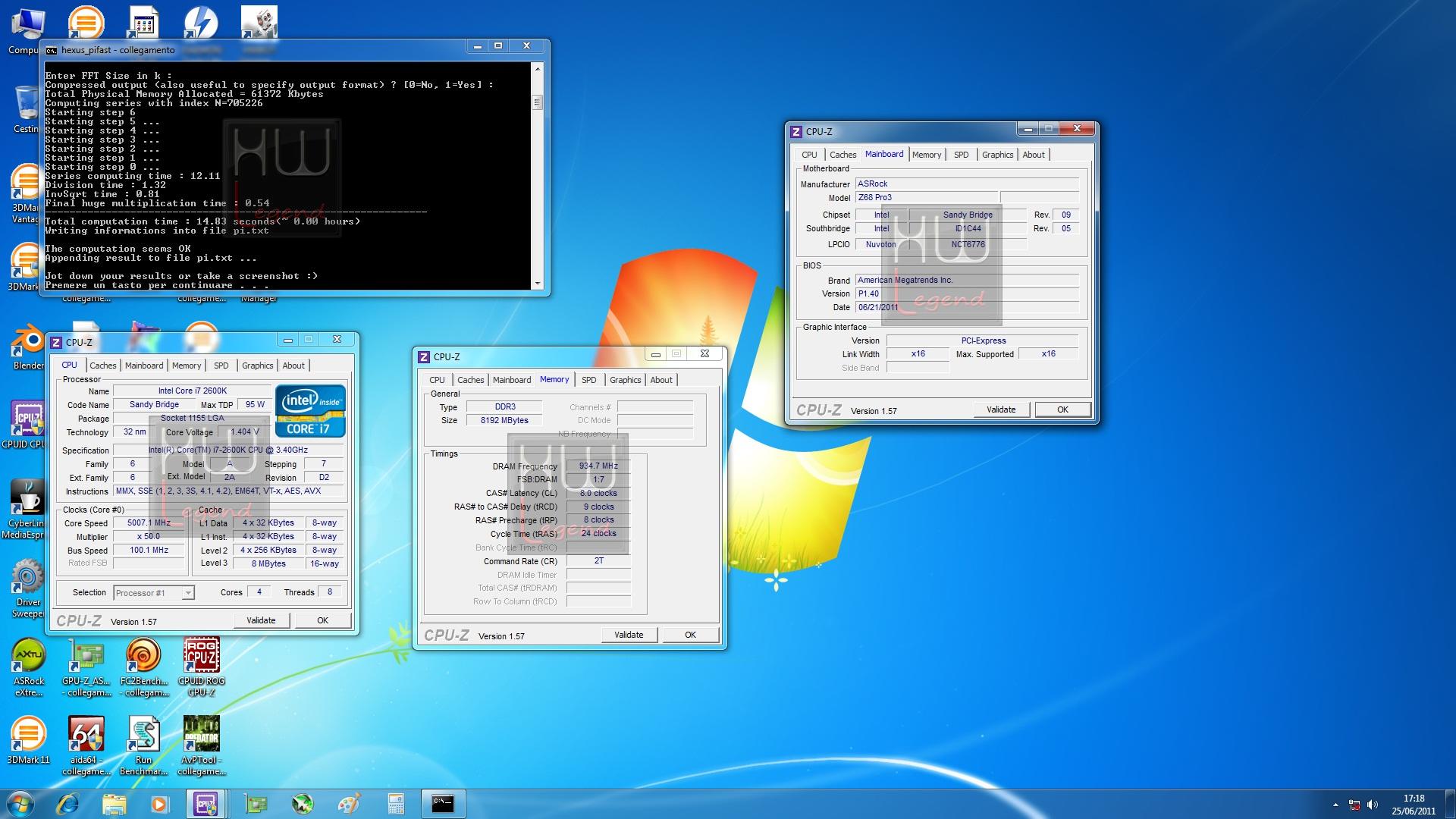Select the Z68 Pro3 model field
This screenshot has width=1456, height=819.
point(927,198)
